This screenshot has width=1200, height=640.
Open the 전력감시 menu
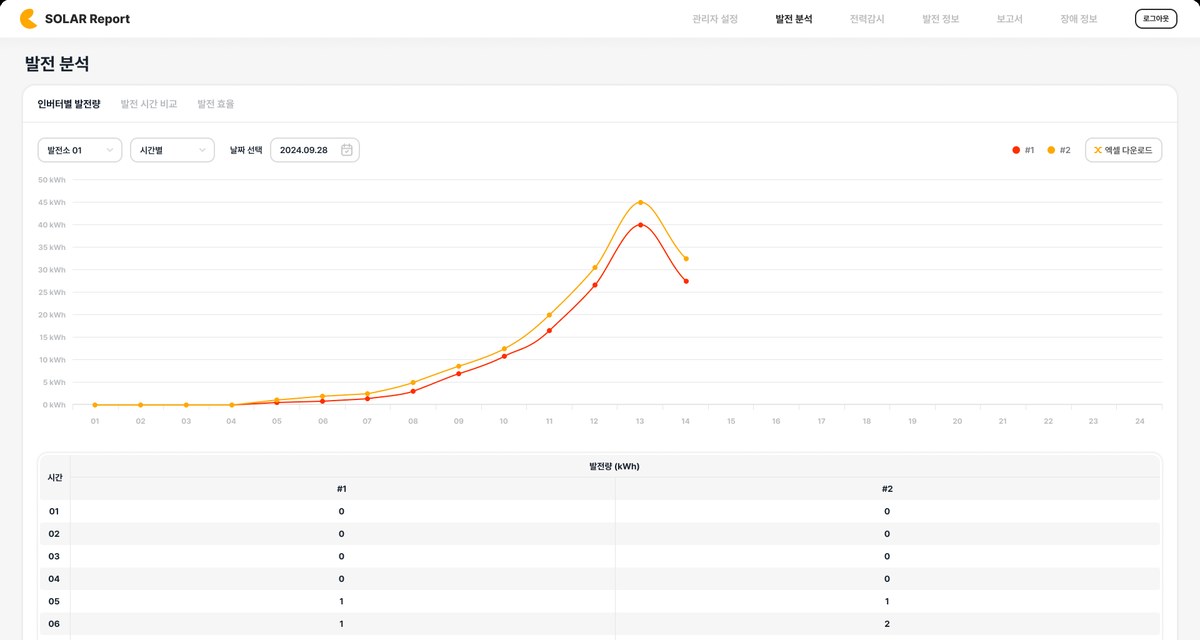(867, 19)
